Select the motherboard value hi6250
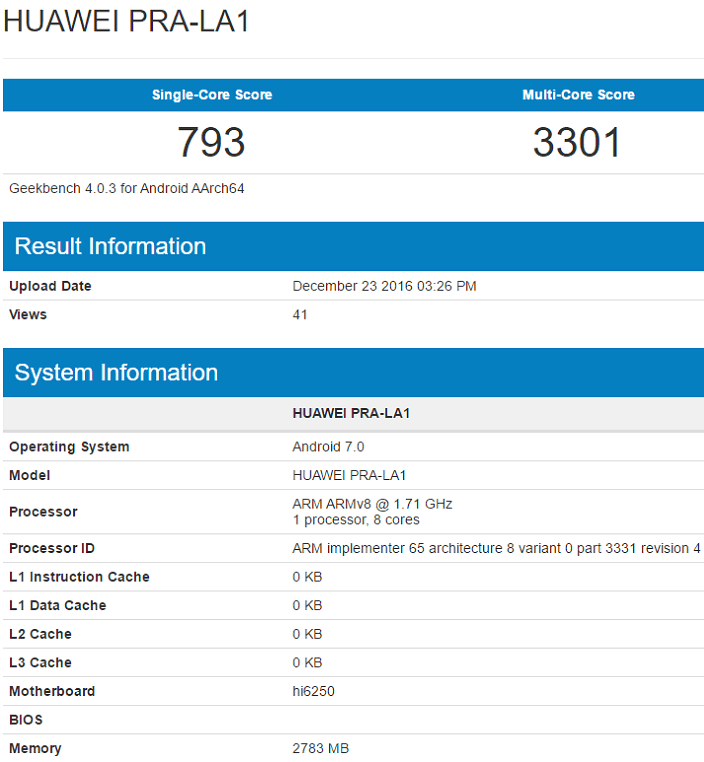The image size is (704, 762). pos(313,692)
